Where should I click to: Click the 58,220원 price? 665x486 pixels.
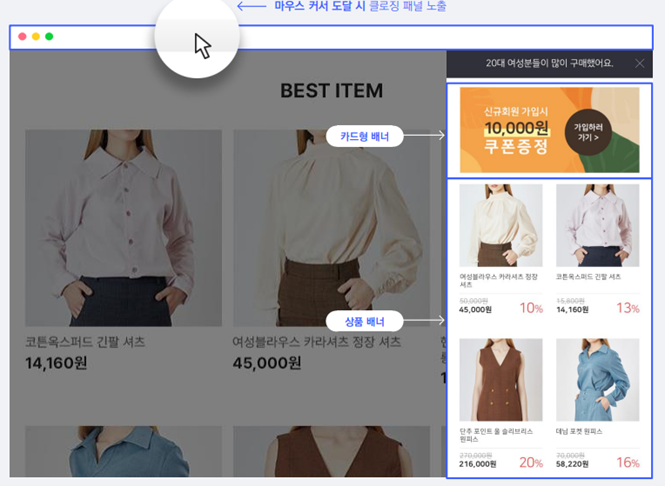572,464
